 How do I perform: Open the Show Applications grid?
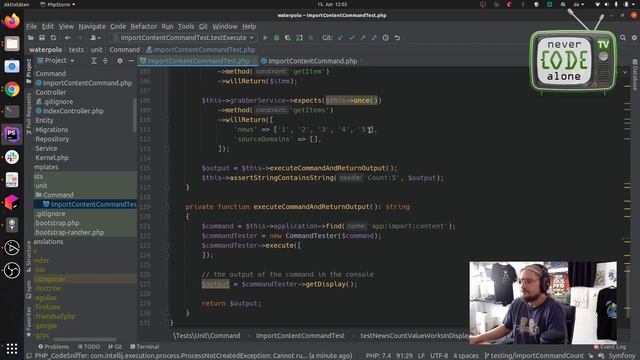tap(12, 349)
